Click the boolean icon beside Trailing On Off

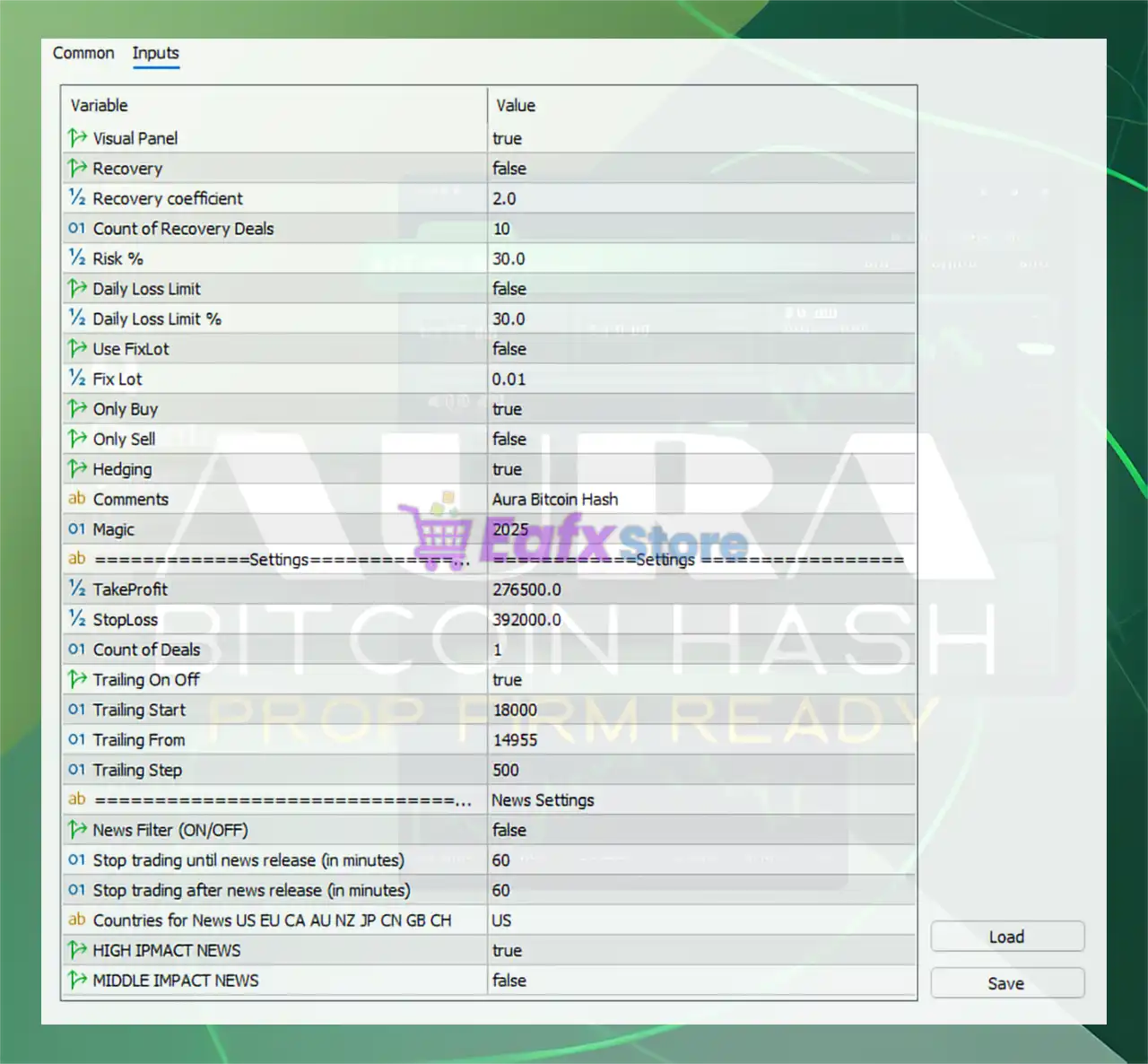(x=77, y=680)
